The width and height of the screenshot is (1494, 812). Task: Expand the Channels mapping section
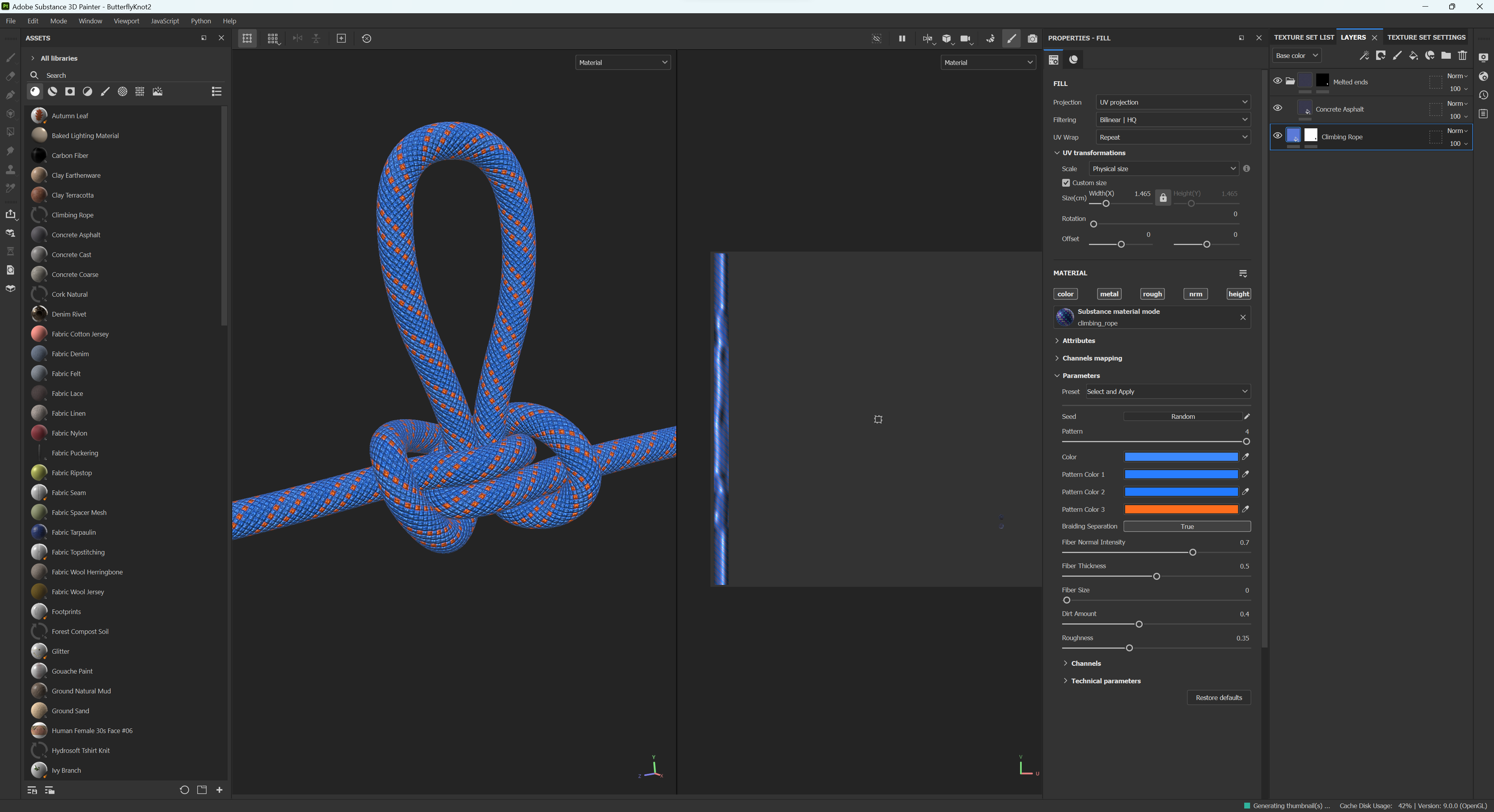tap(1091, 358)
